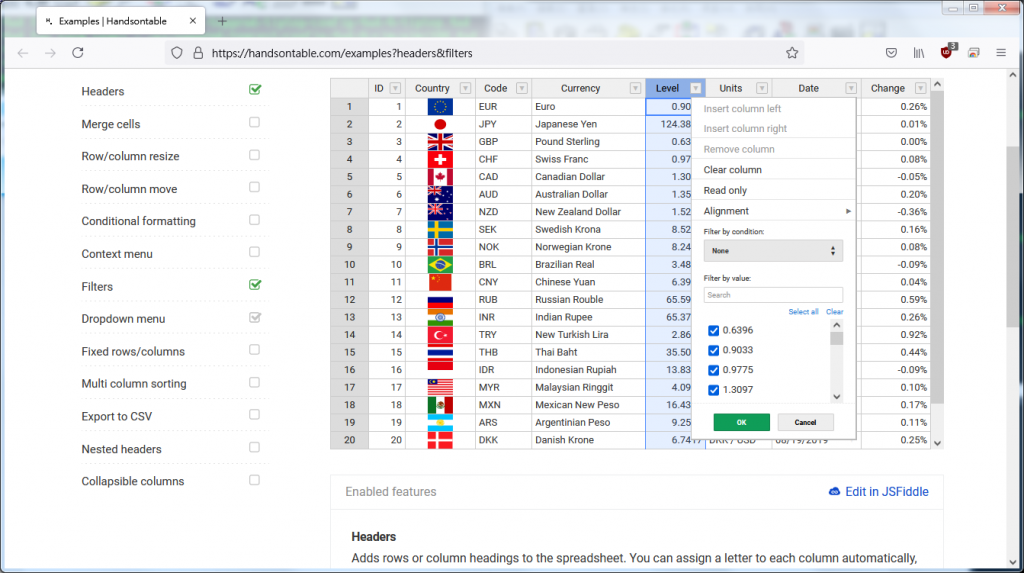The width and height of the screenshot is (1024, 573).
Task: Open Units column dropdown menu
Action: point(761,88)
